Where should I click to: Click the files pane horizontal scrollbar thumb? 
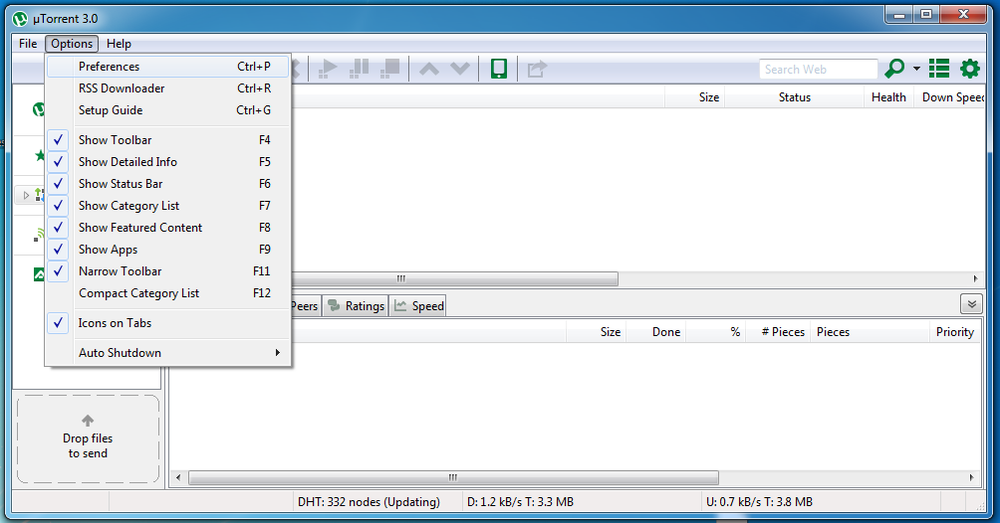[453, 478]
